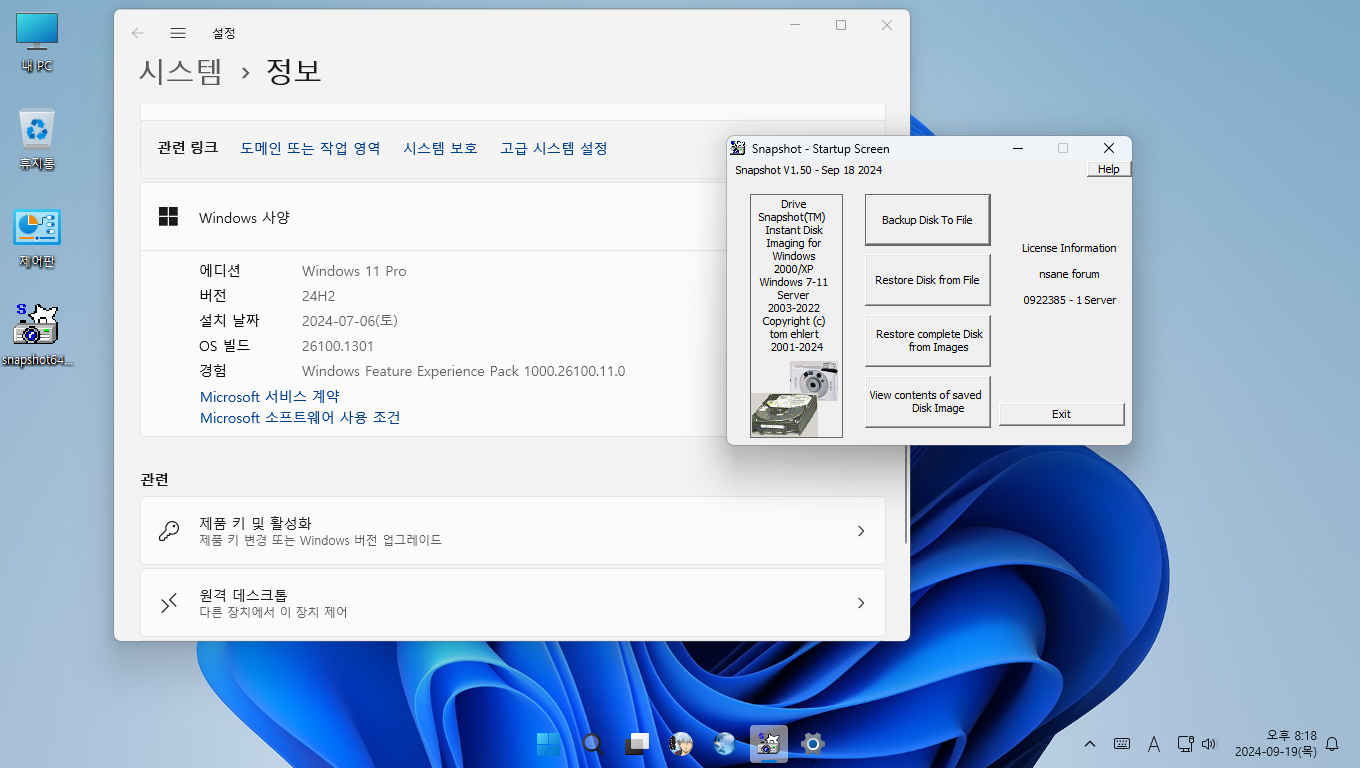Click View contents of saved Disk Image
This screenshot has height=768, width=1360.
[x=927, y=401]
